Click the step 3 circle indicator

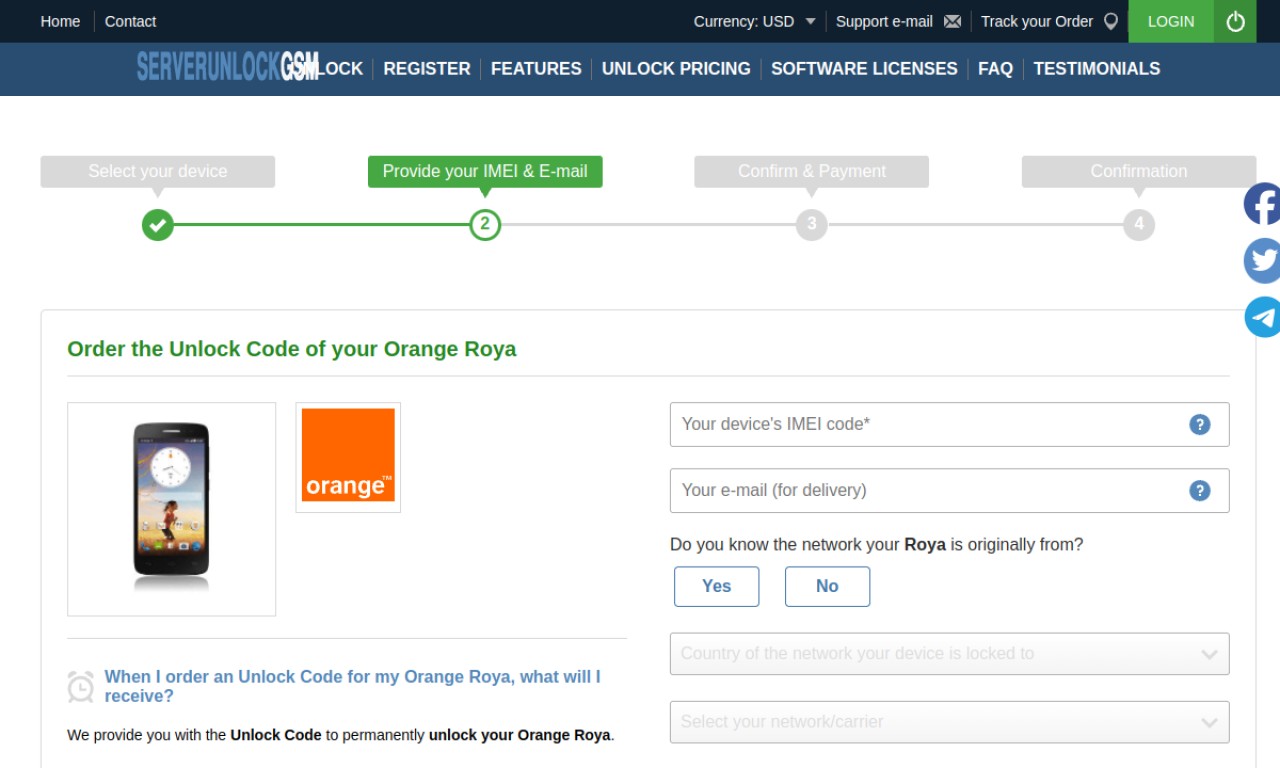(812, 224)
